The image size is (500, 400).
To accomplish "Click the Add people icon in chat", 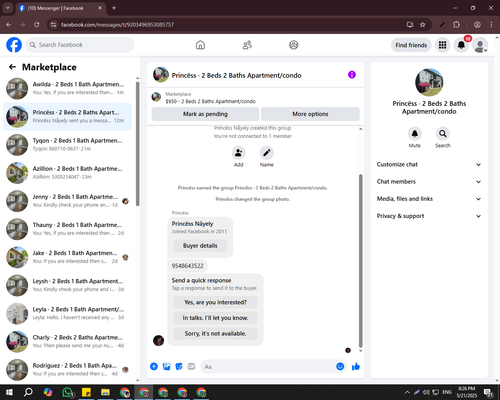I will click(x=239, y=153).
